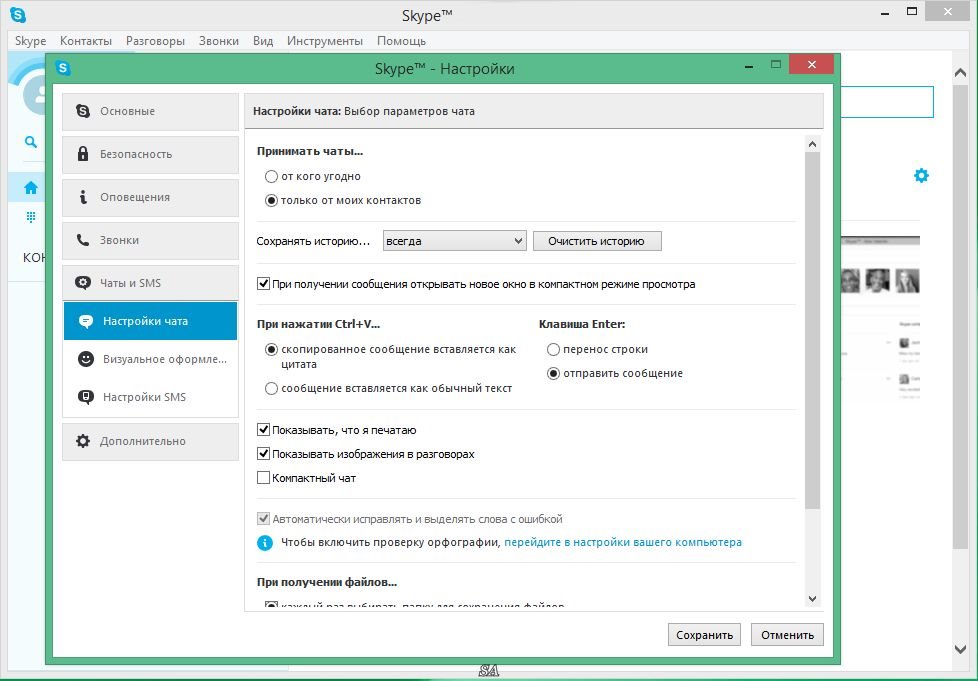Open the Инструменты menu
Screen dimensions: 978x681
pos(325,41)
